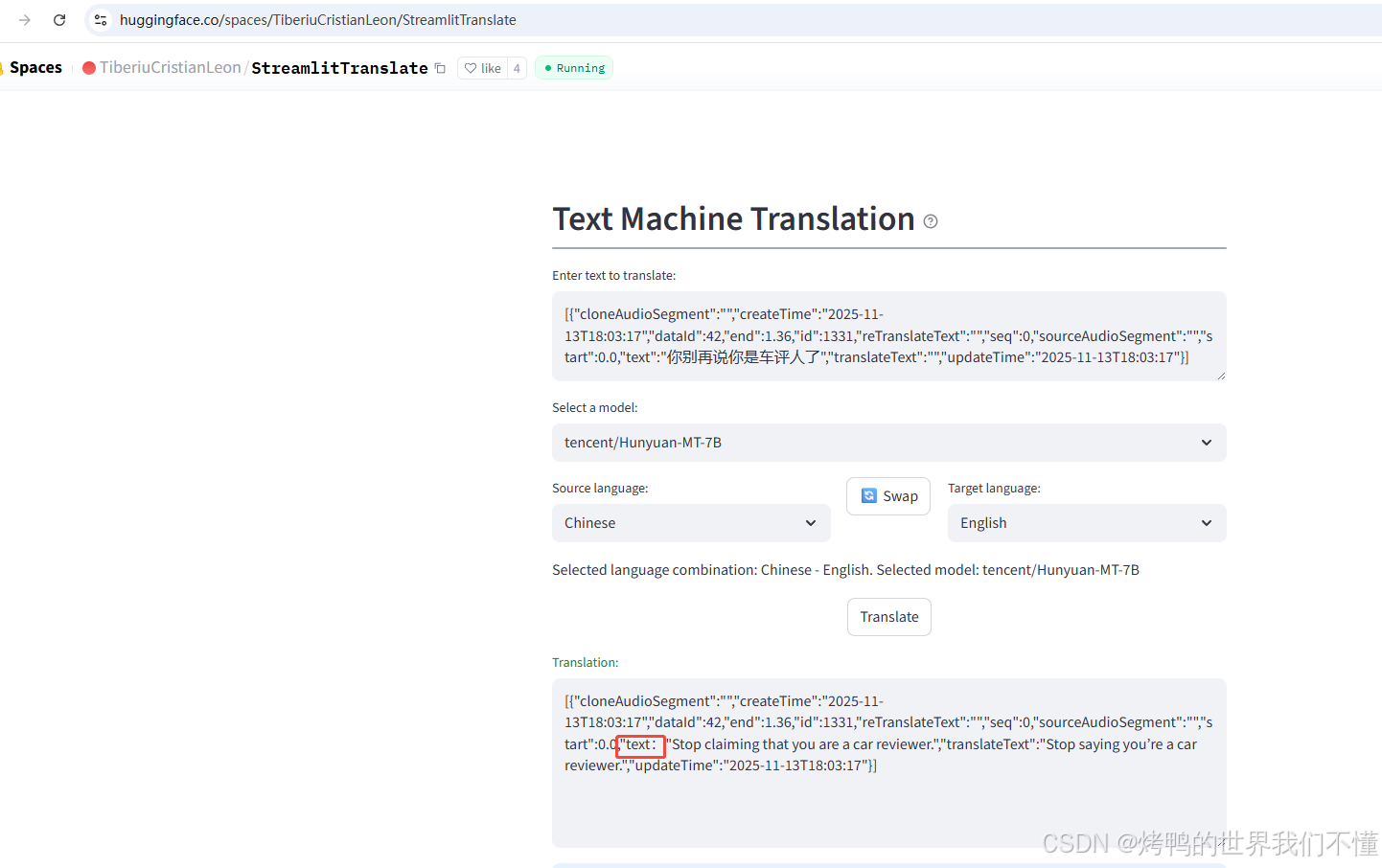
Task: Click the Text Machine Translation heading
Action: point(733,219)
